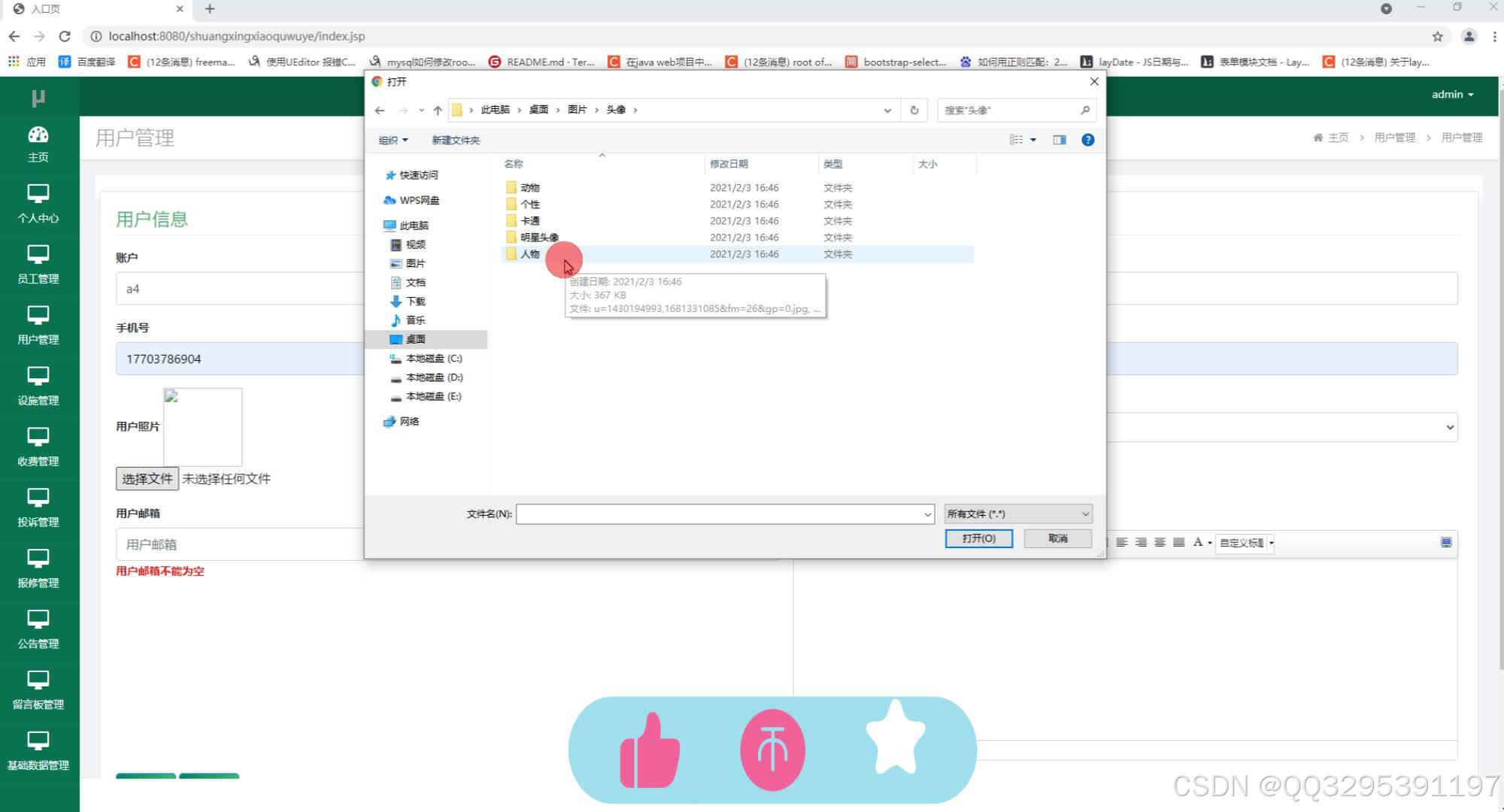Go back in the file dialog

(380, 111)
